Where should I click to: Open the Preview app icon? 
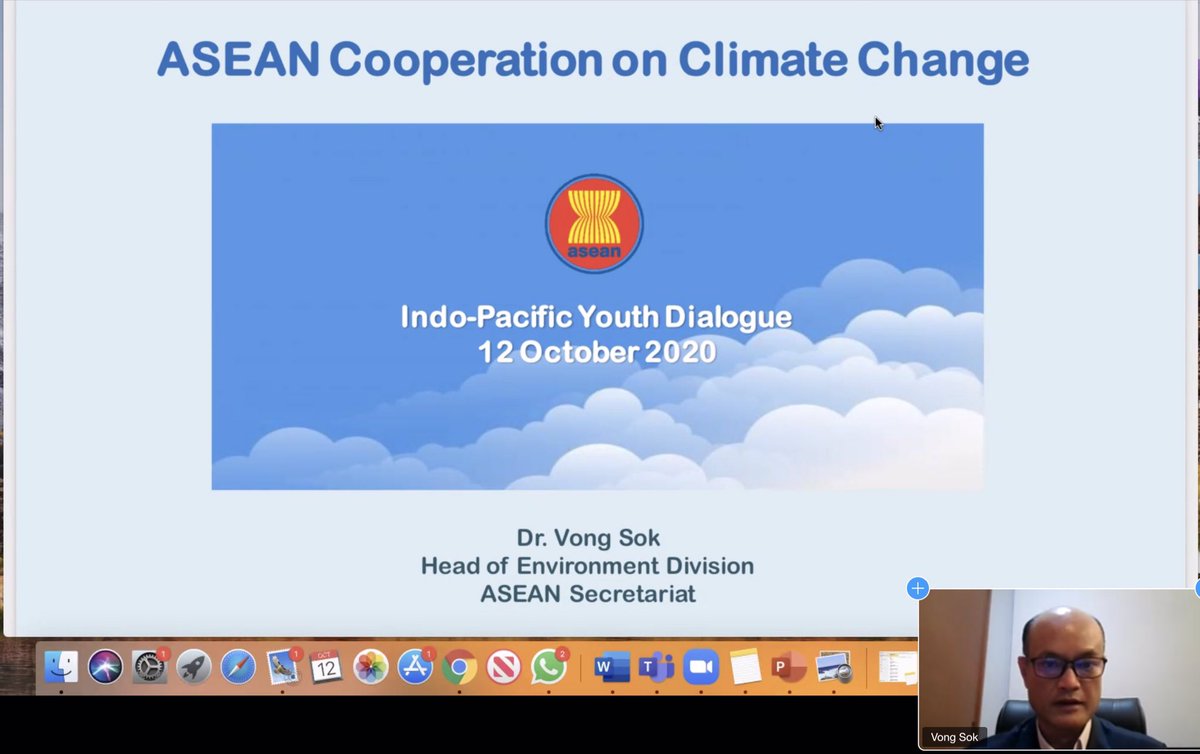point(834,666)
